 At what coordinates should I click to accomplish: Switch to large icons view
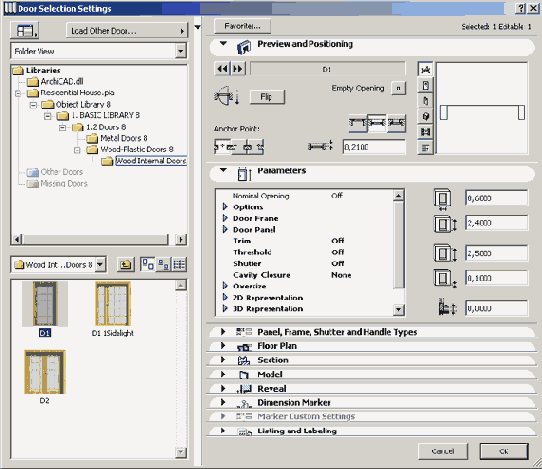point(148,265)
